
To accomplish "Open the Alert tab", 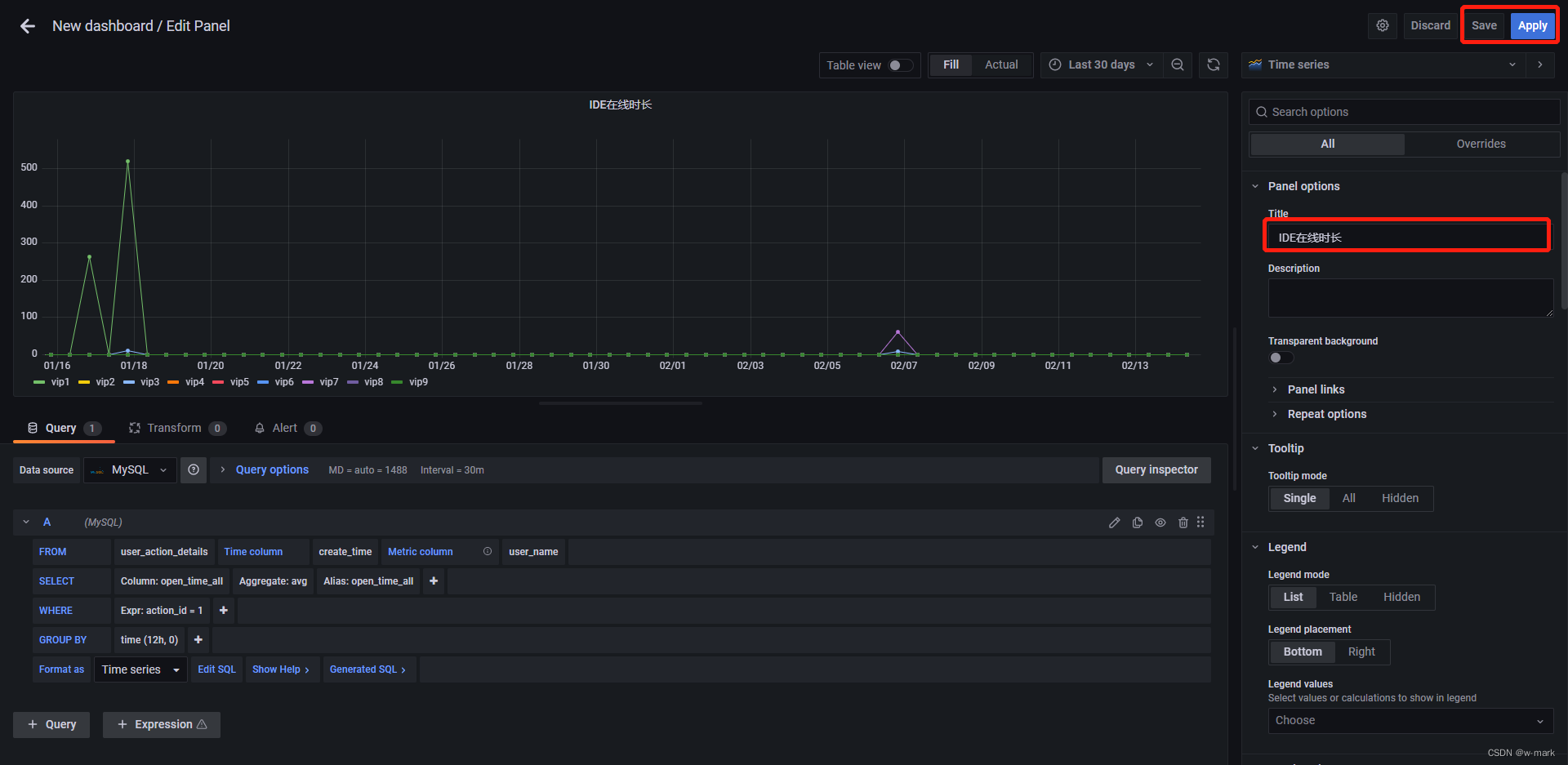I will 286,427.
